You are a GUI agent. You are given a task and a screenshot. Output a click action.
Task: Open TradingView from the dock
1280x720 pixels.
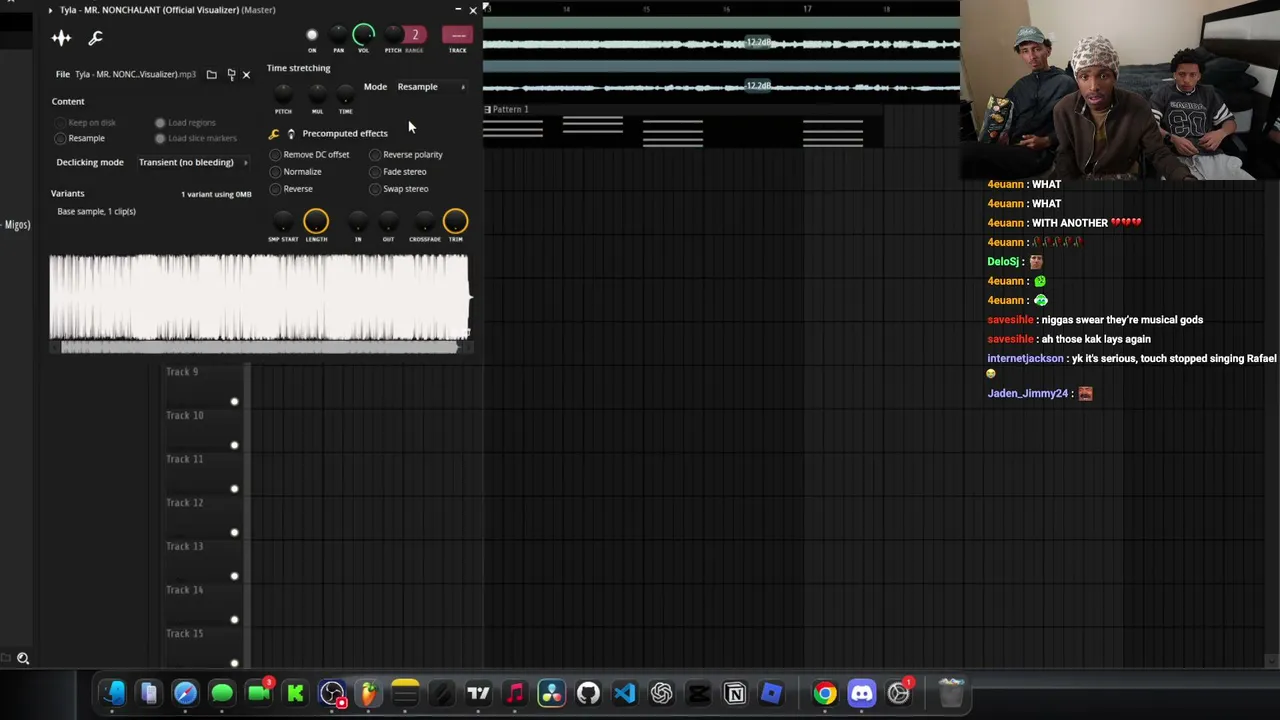coord(478,692)
